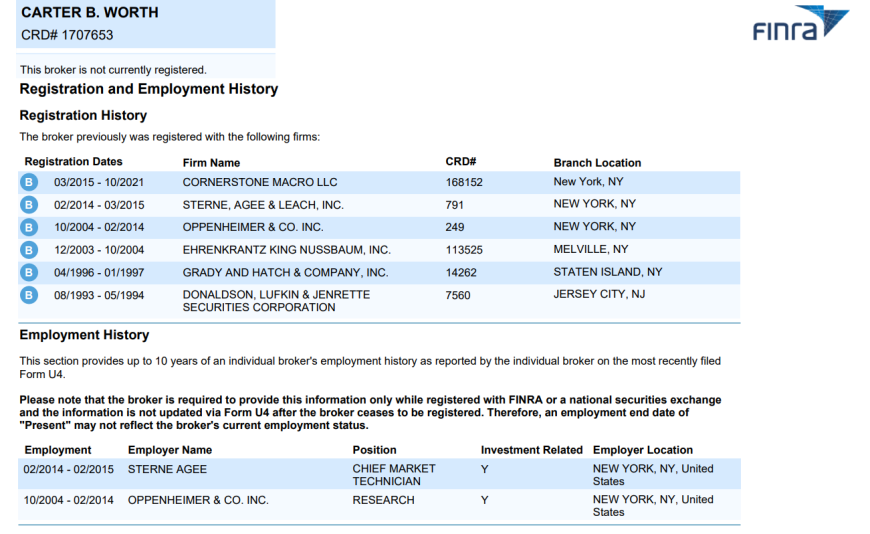Select the dates 03/2015 - 10/2021
This screenshot has width=870, height=534.
pos(99,182)
